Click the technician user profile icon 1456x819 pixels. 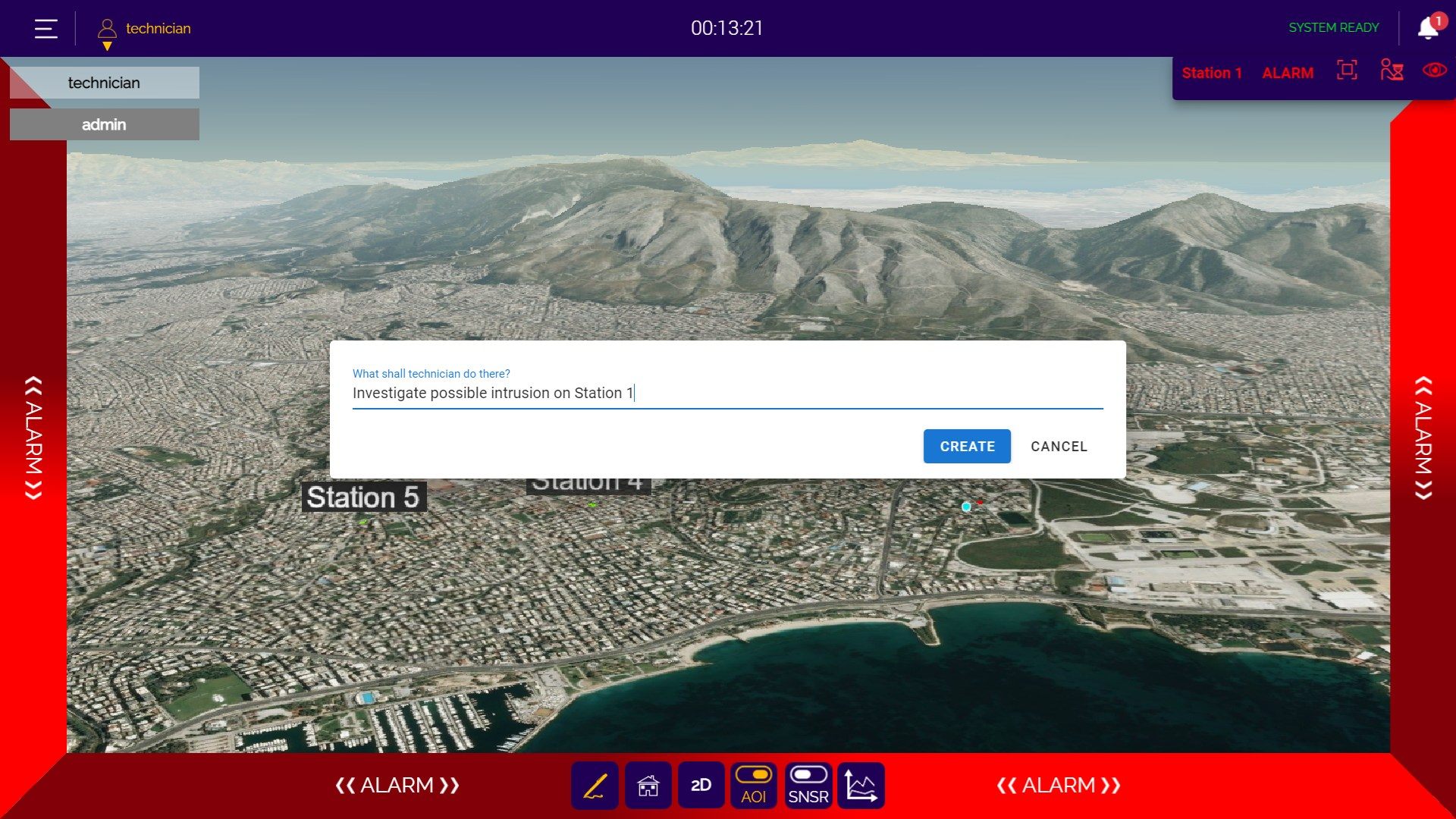coord(107,29)
